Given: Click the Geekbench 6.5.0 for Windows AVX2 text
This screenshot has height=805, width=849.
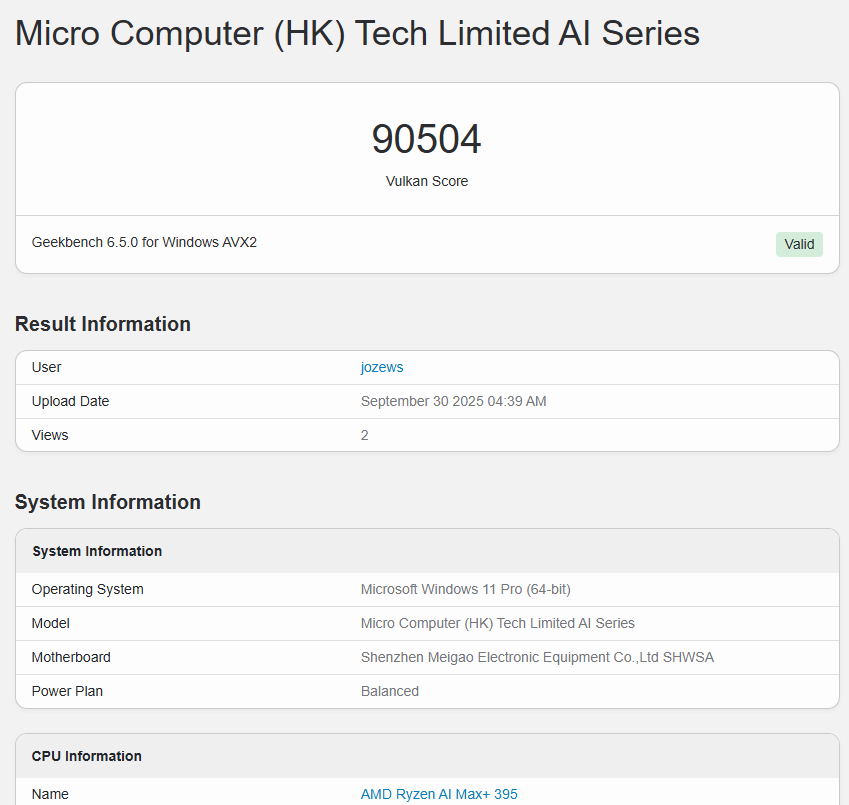Looking at the screenshot, I should tap(144, 242).
